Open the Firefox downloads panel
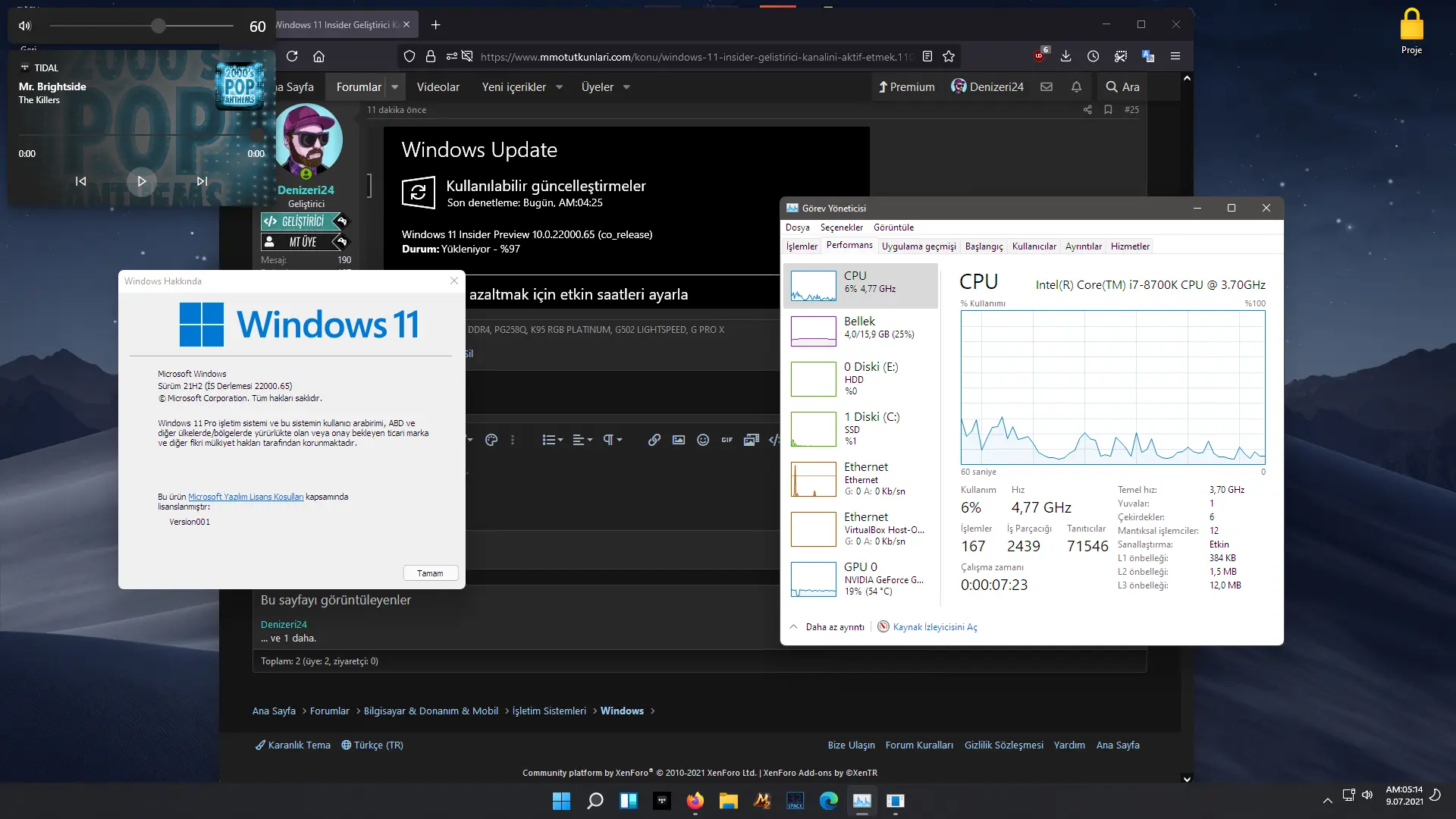Image resolution: width=1456 pixels, height=819 pixels. [x=1065, y=56]
